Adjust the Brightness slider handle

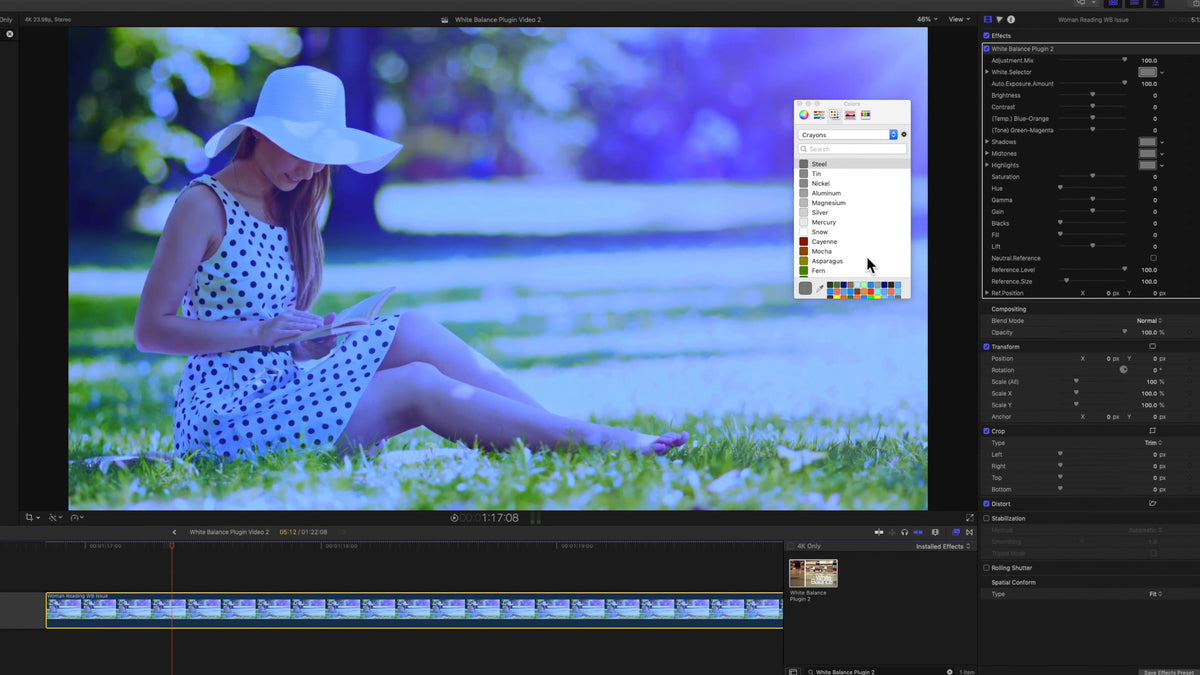coord(1092,95)
